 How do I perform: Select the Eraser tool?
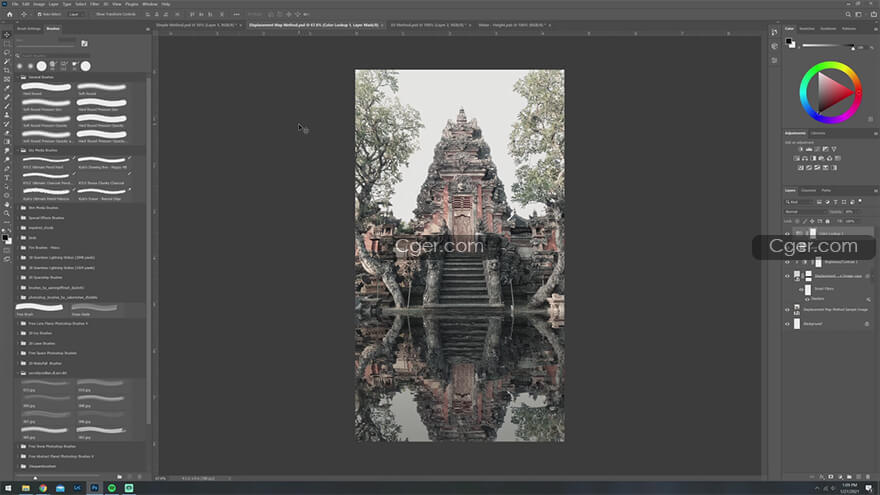pos(7,133)
